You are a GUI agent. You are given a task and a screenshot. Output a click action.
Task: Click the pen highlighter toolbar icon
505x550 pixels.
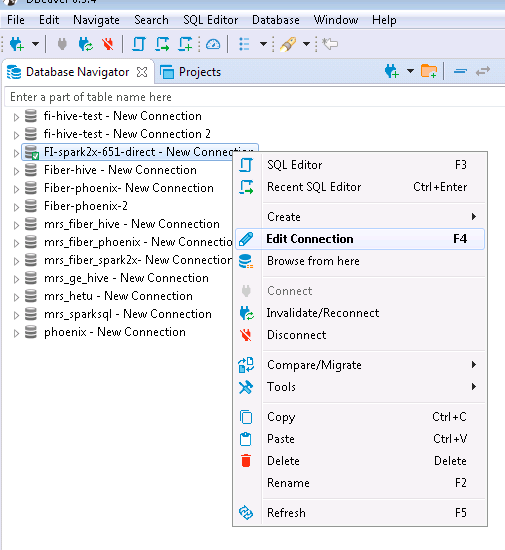tap(288, 44)
